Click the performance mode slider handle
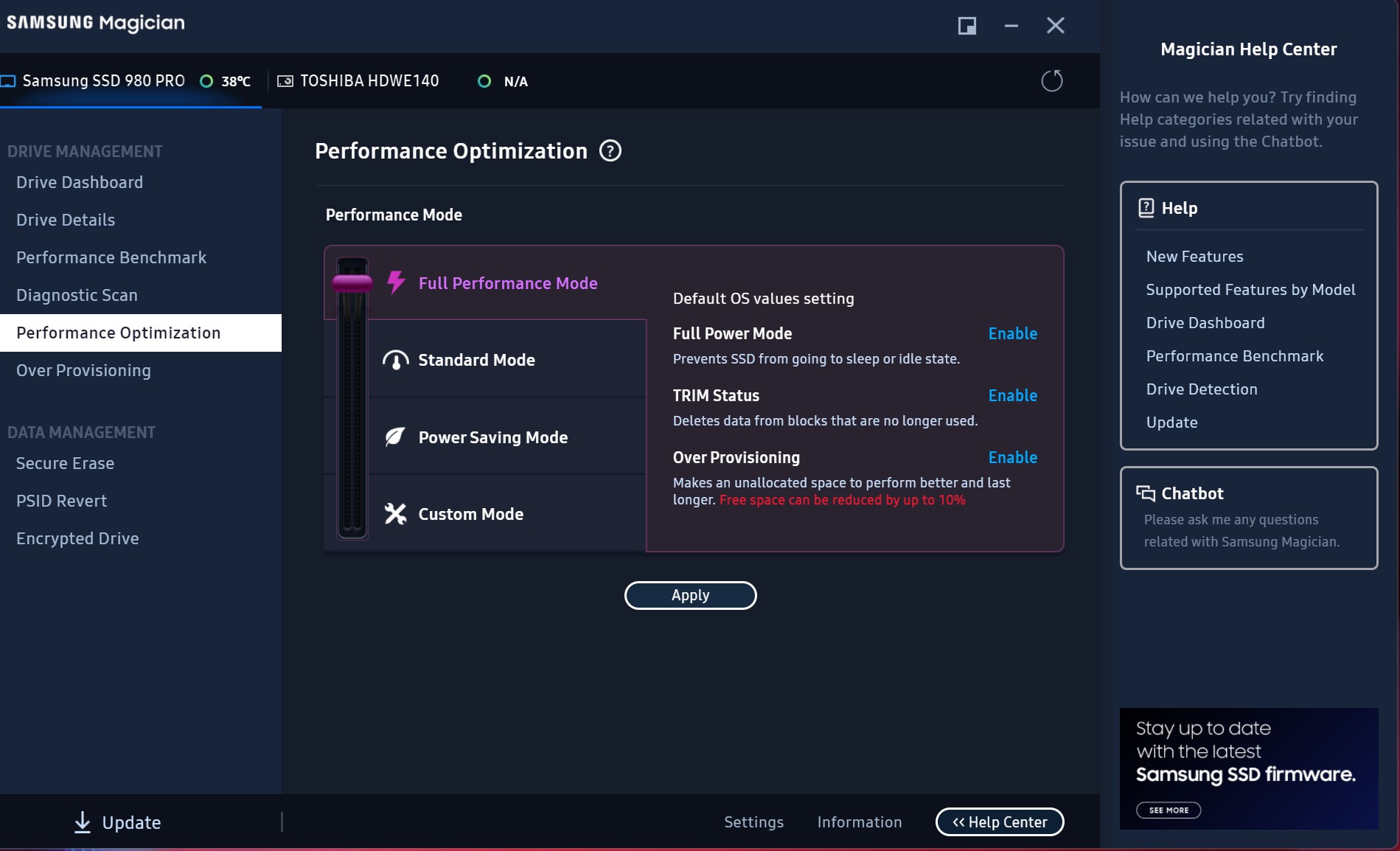The width and height of the screenshot is (1400, 851). pyautogui.click(x=352, y=282)
